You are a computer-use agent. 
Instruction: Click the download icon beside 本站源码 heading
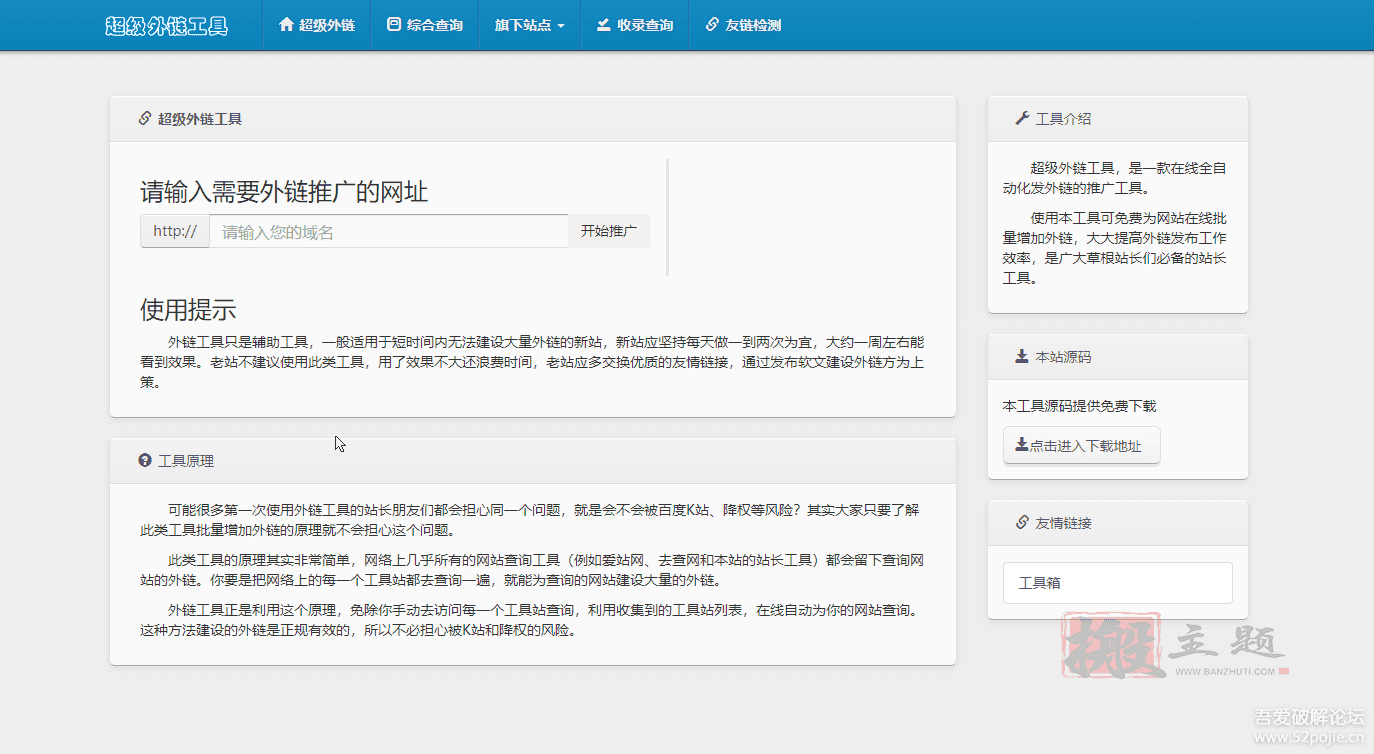coord(1022,357)
